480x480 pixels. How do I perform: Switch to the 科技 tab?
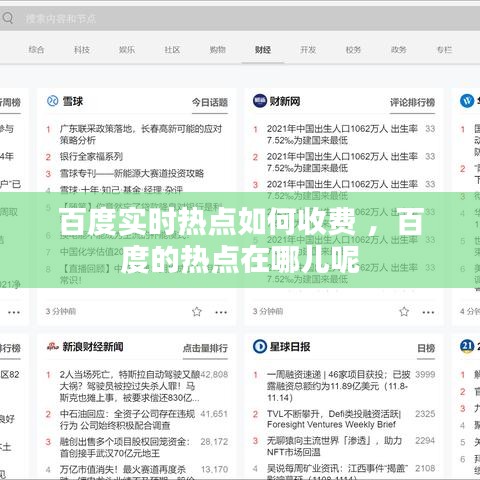(82, 50)
